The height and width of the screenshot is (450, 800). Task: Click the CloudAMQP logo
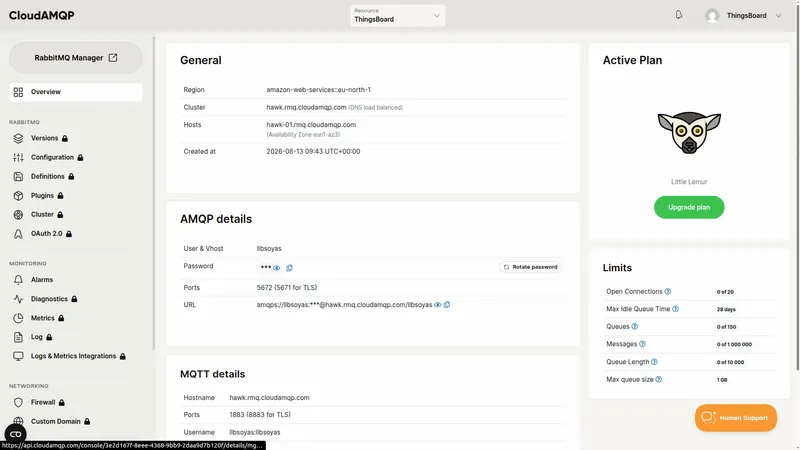click(41, 15)
